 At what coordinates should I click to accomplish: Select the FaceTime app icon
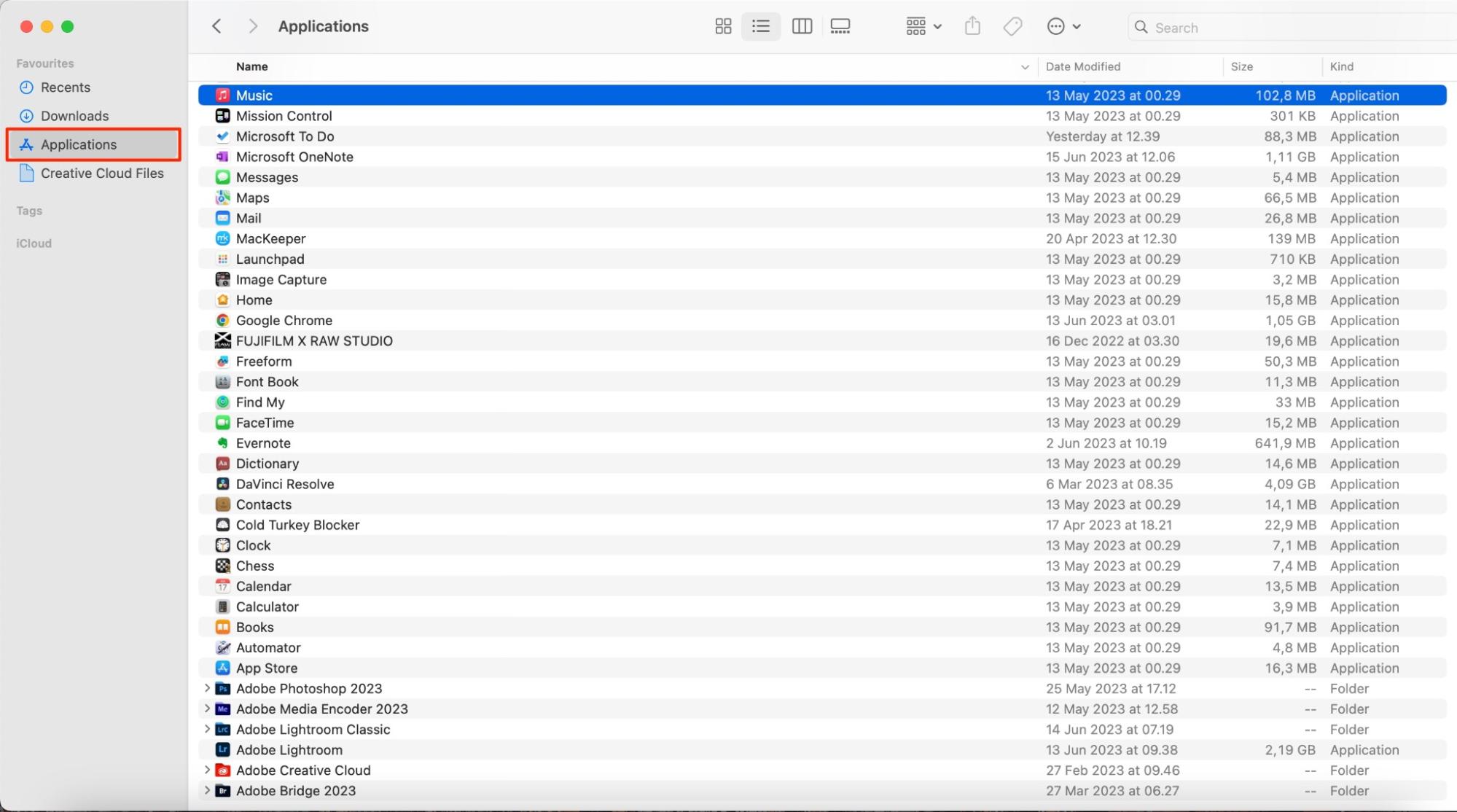(222, 423)
